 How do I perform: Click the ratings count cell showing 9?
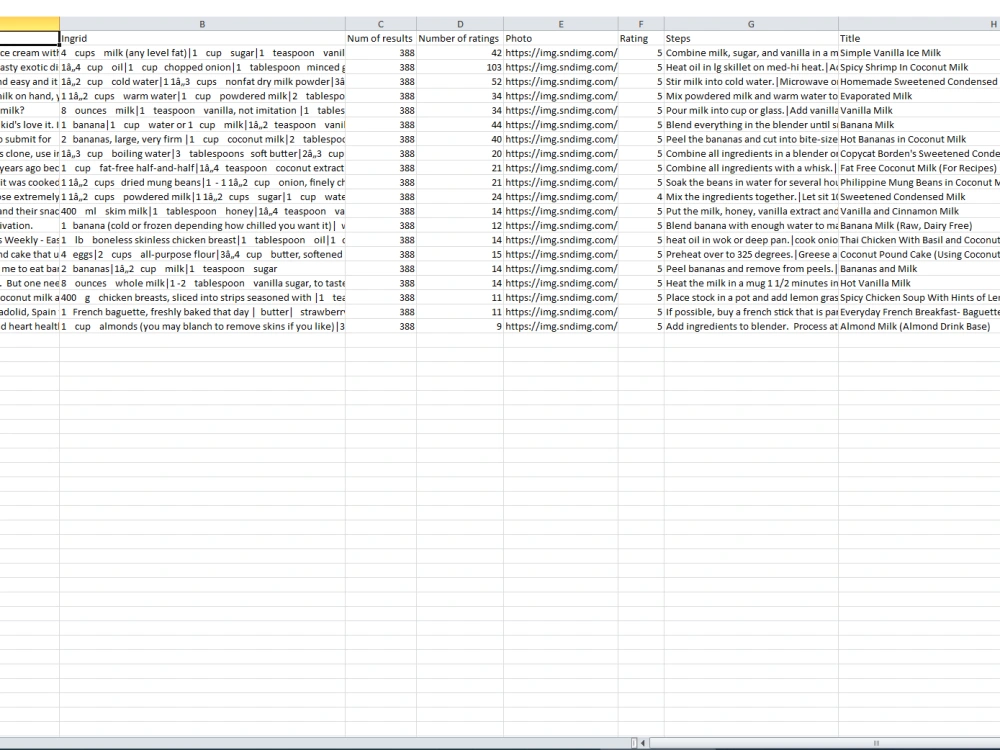460,327
